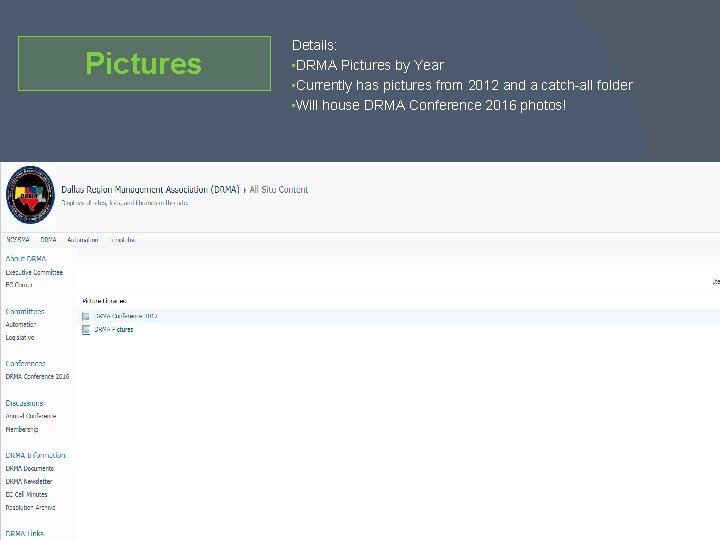Open the About DRMA sidebar heading
This screenshot has height=540, width=720.
(x=26, y=259)
